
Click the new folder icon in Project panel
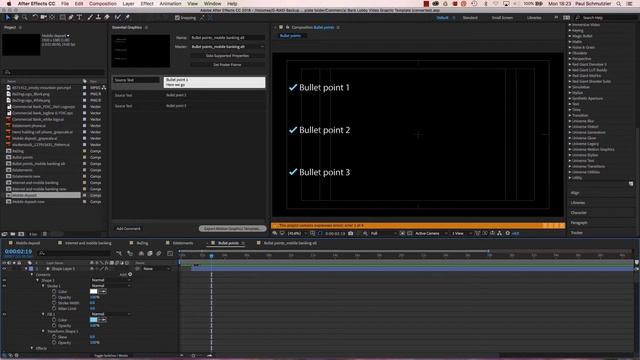13,234
